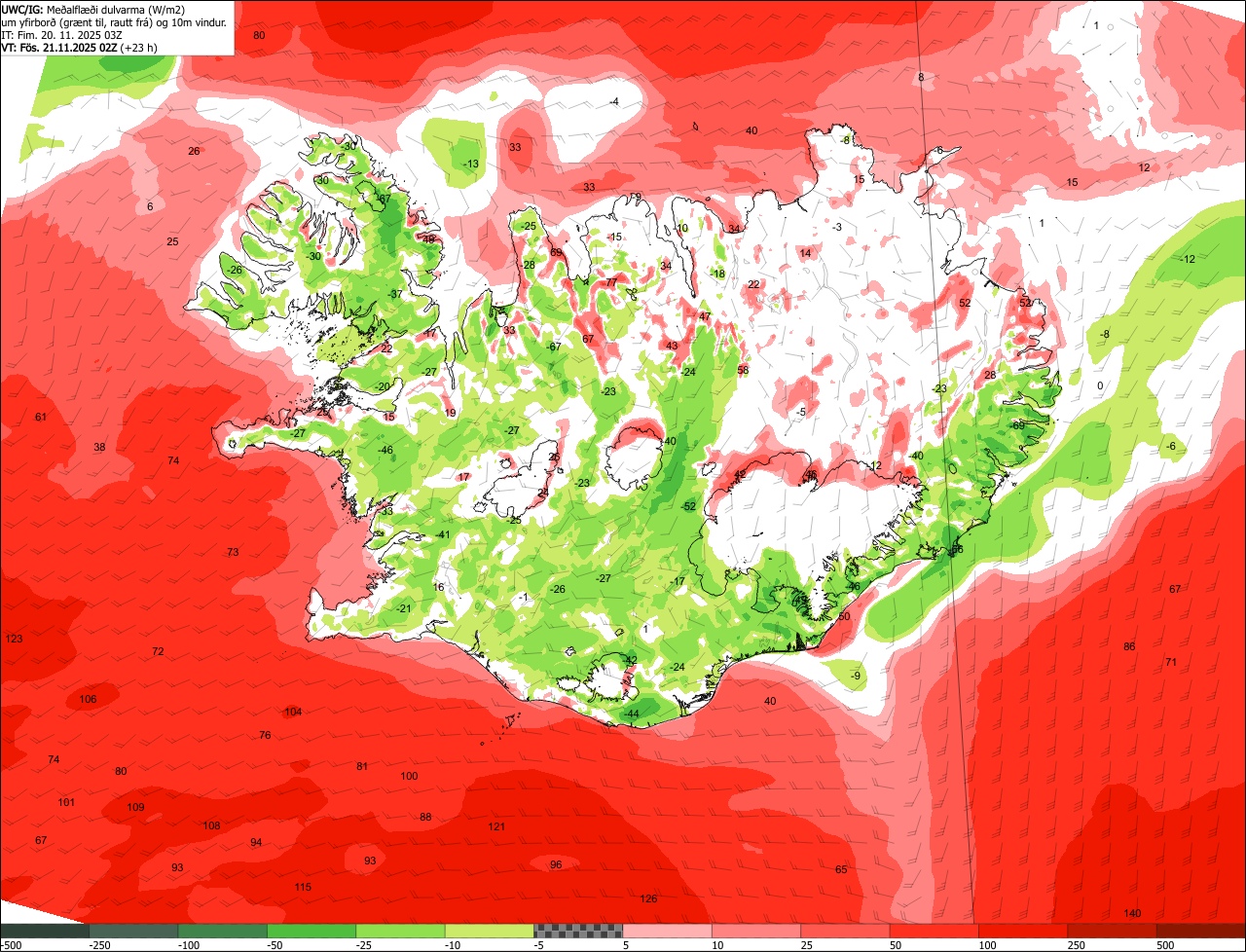This screenshot has height=952, width=1246.
Task: Select the map value '121' south of Iceland
Action: [496, 826]
